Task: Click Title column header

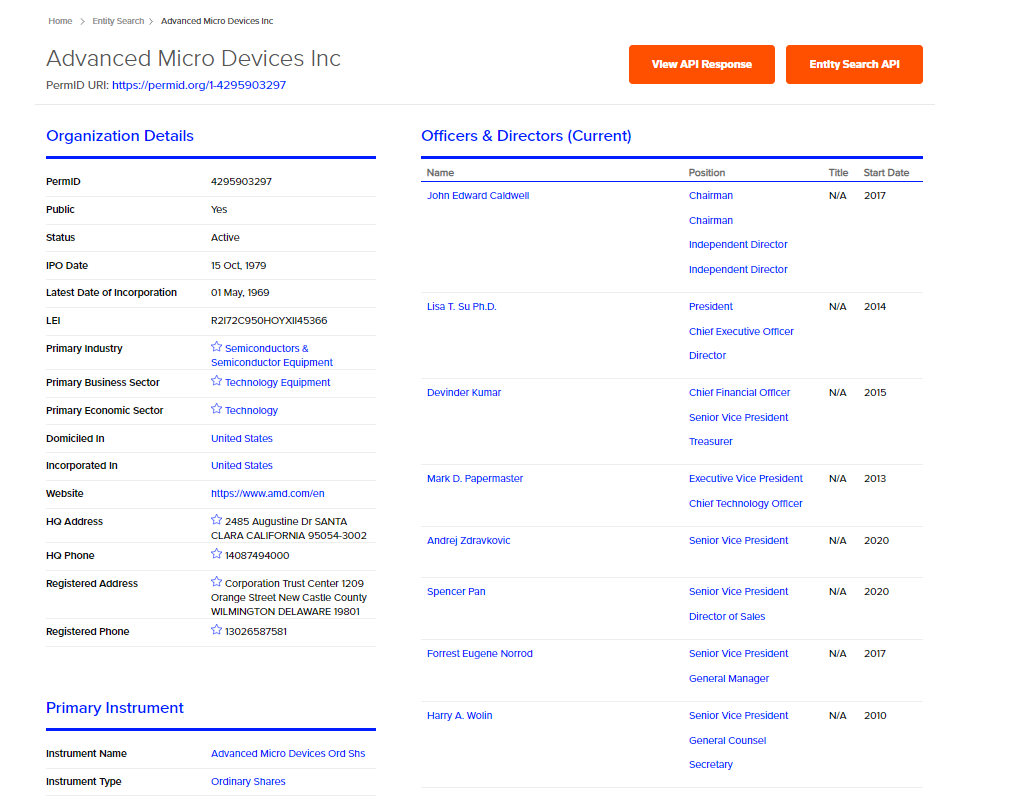Action: tap(838, 173)
